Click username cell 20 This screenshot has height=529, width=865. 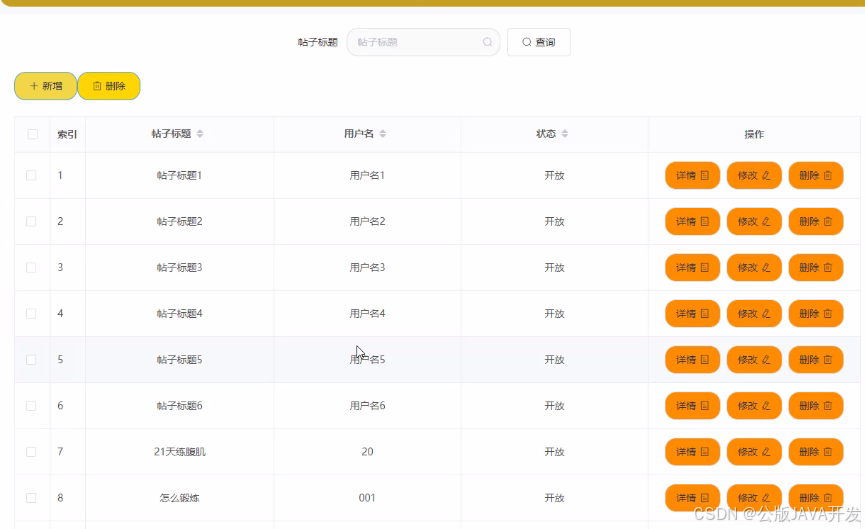click(x=367, y=452)
